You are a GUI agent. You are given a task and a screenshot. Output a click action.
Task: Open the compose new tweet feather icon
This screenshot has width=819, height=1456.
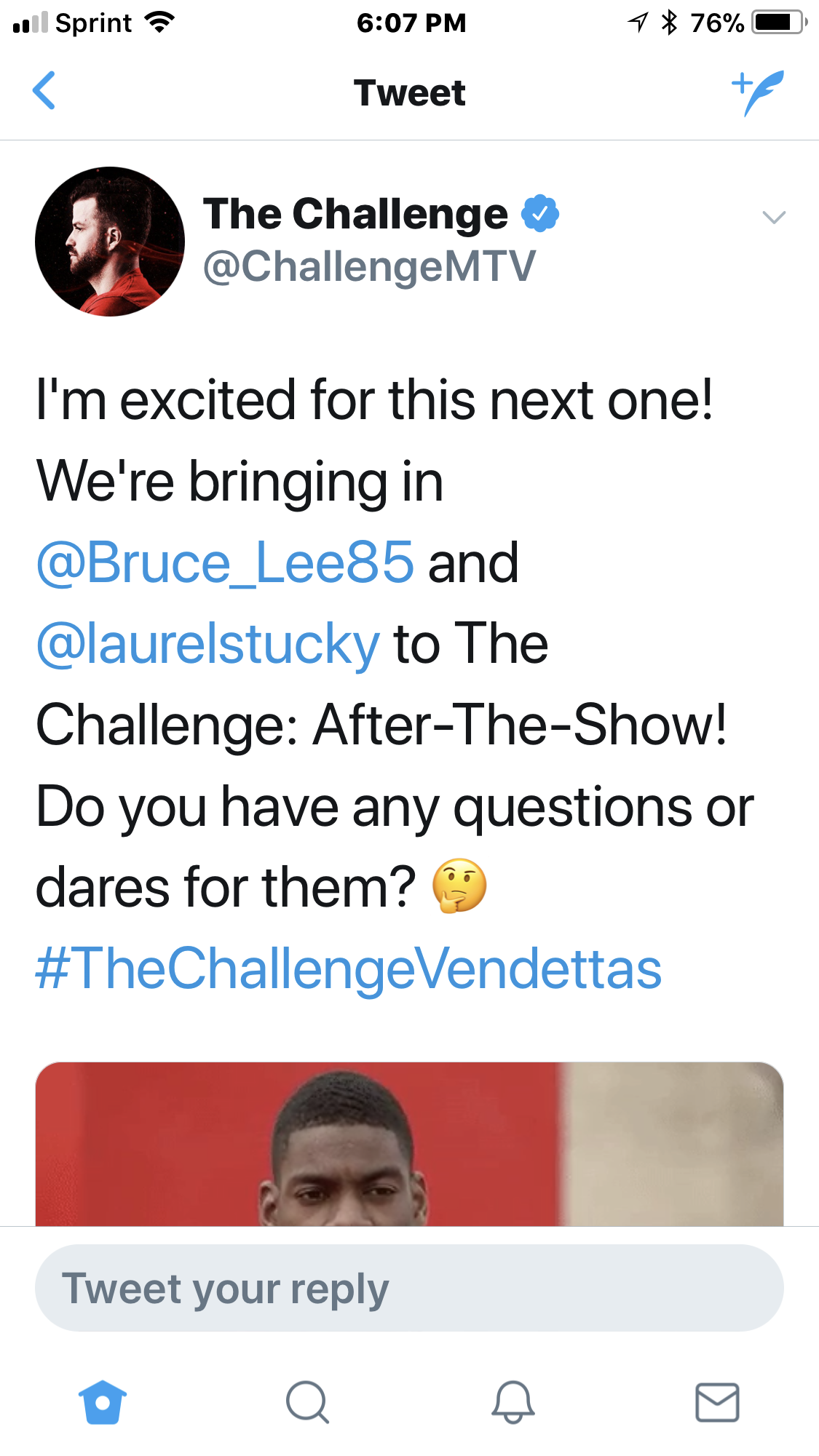758,92
